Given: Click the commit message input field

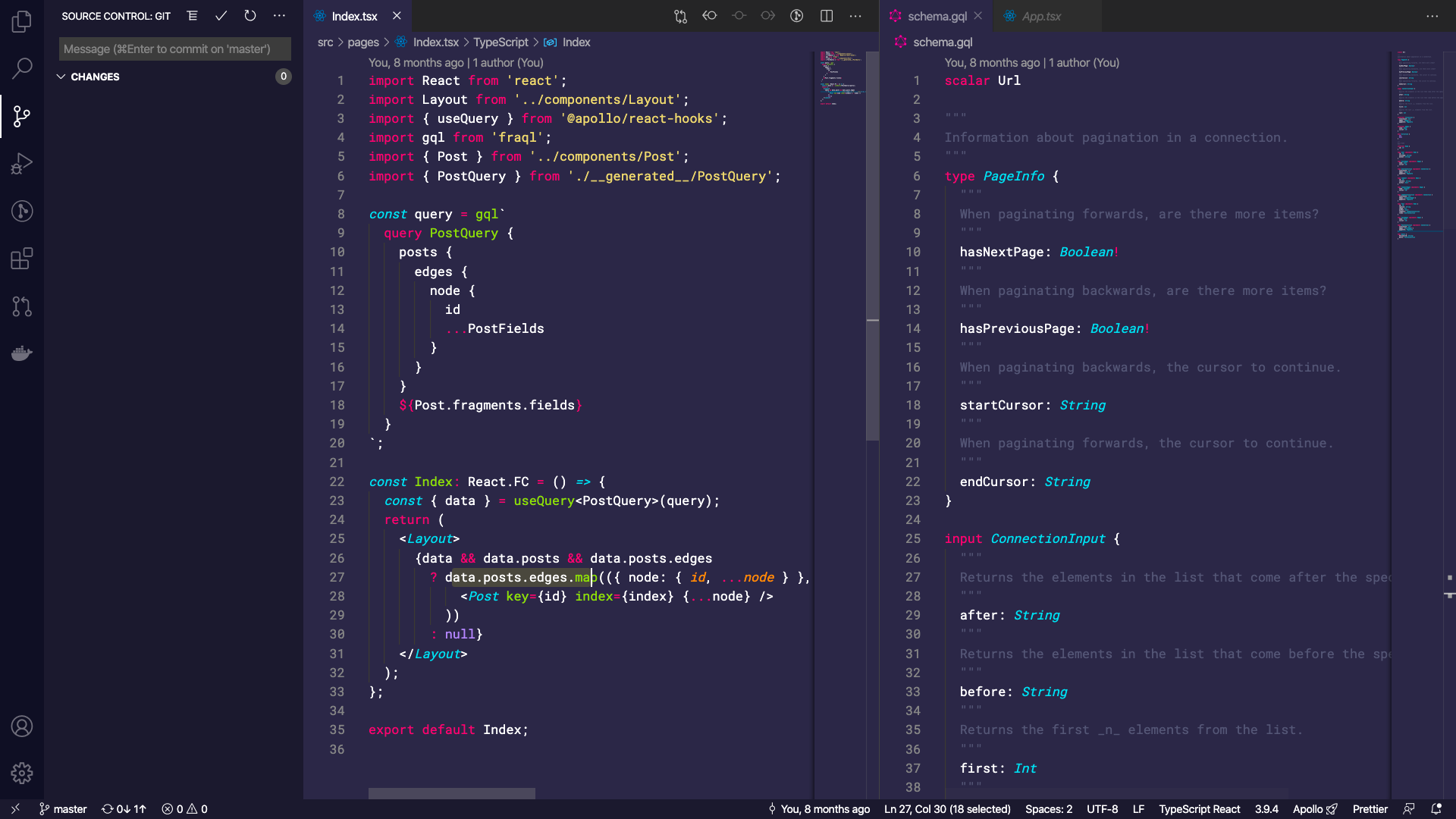Looking at the screenshot, I should pyautogui.click(x=174, y=49).
